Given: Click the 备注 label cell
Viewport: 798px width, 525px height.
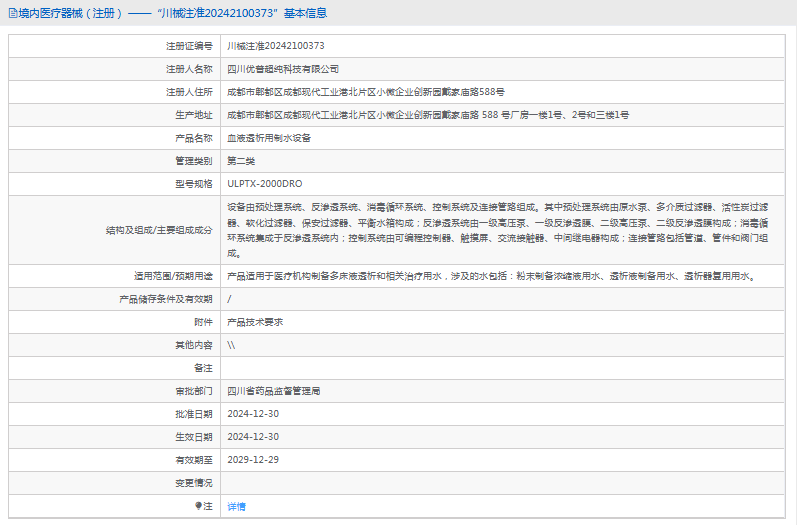Looking at the screenshot, I should (x=115, y=368).
